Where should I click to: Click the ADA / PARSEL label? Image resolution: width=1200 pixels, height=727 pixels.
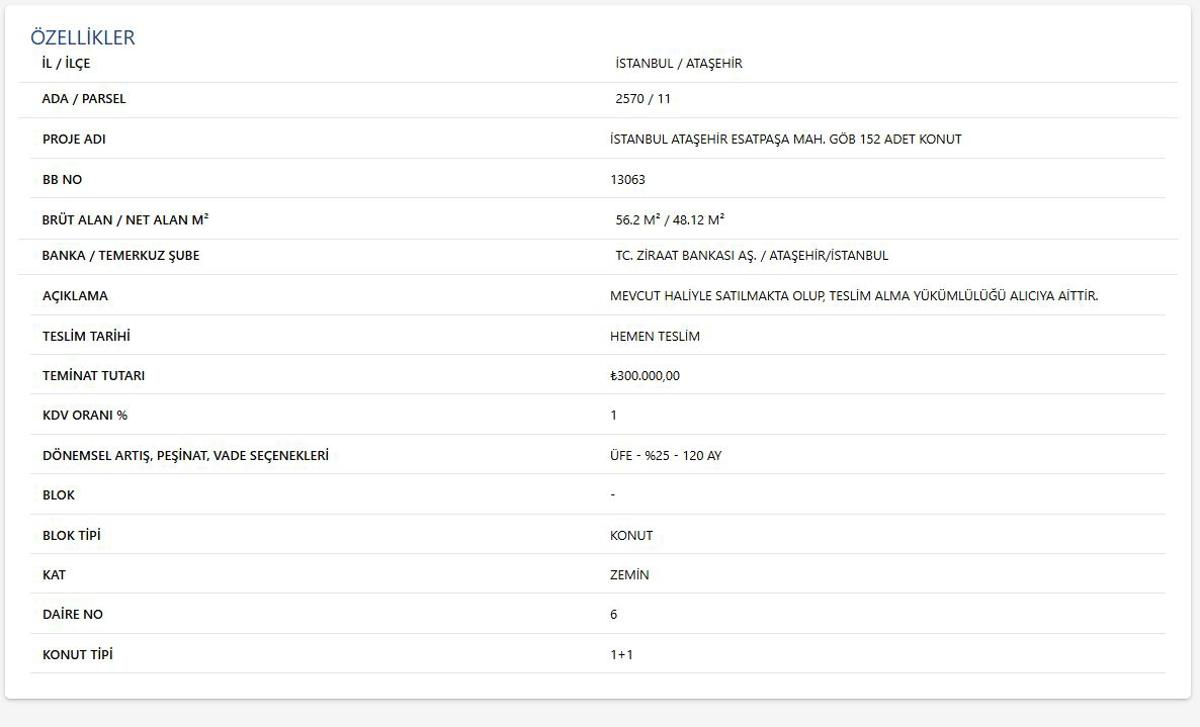click(x=84, y=99)
